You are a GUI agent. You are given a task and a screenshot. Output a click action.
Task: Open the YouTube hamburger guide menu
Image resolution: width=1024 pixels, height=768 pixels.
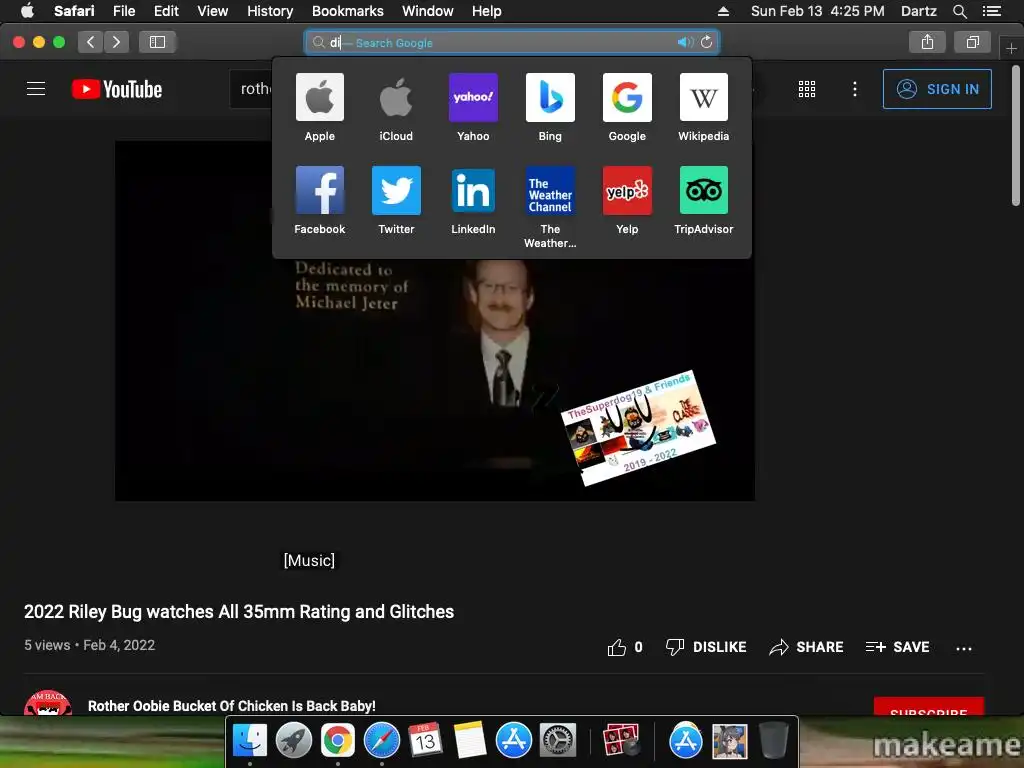click(x=36, y=89)
